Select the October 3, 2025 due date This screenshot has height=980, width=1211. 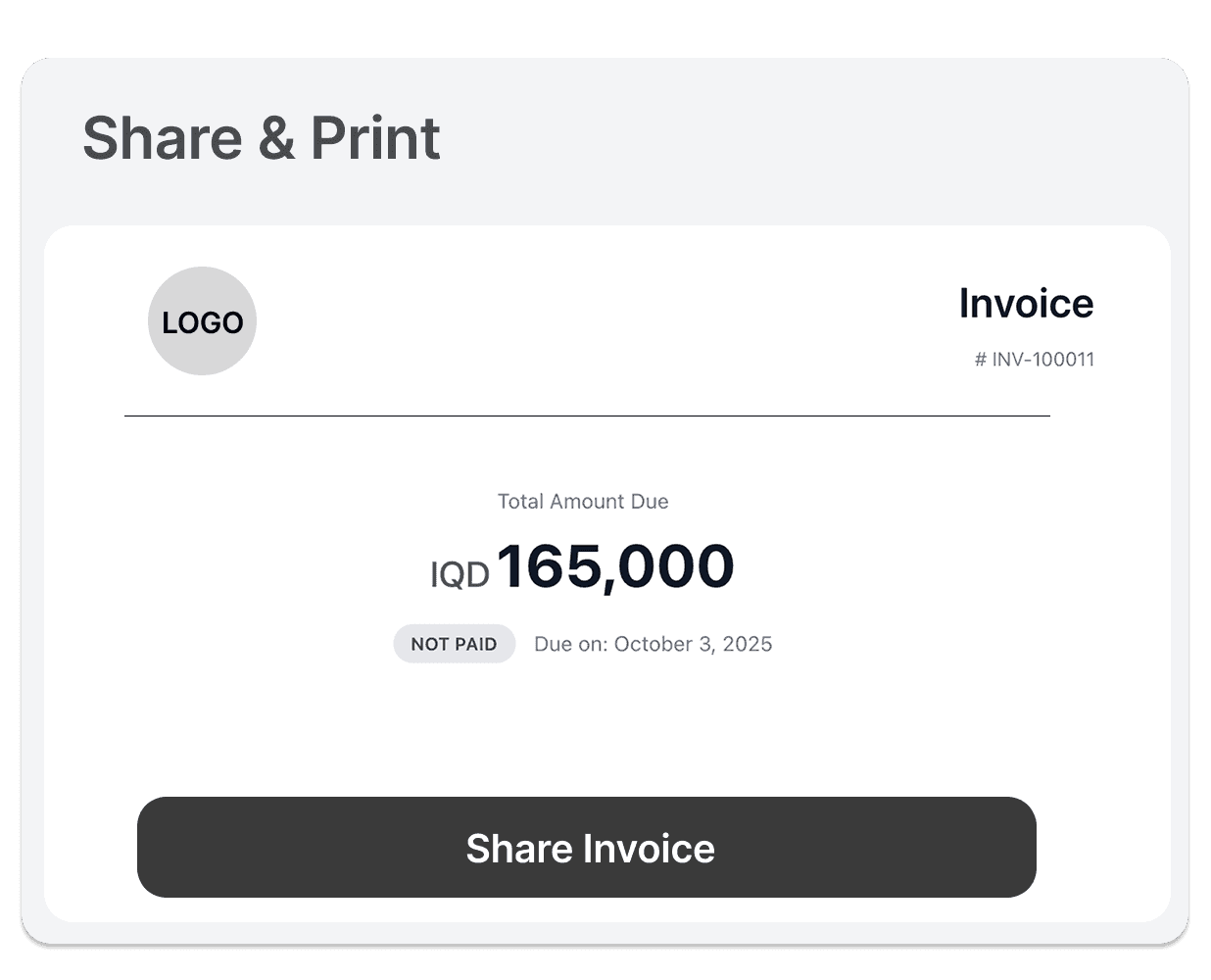pyautogui.click(x=693, y=644)
